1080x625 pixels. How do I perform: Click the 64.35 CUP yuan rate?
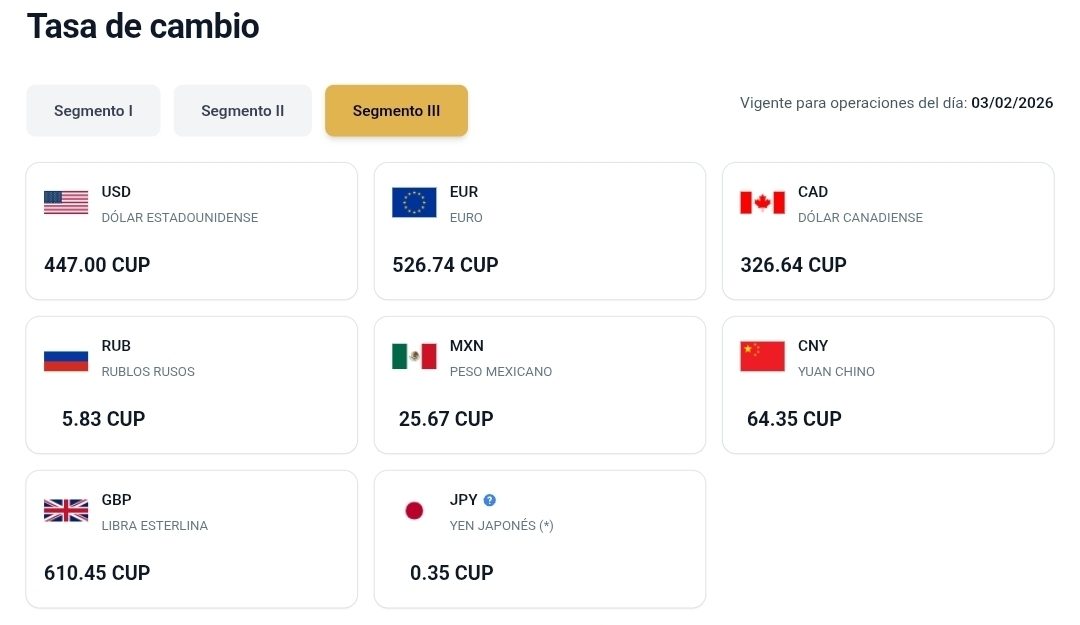[x=794, y=419]
